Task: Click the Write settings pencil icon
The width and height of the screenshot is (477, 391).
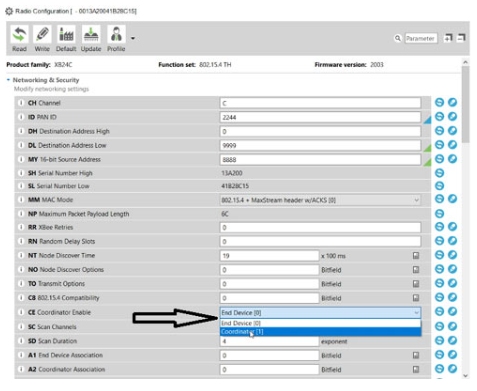Action: coord(42,34)
